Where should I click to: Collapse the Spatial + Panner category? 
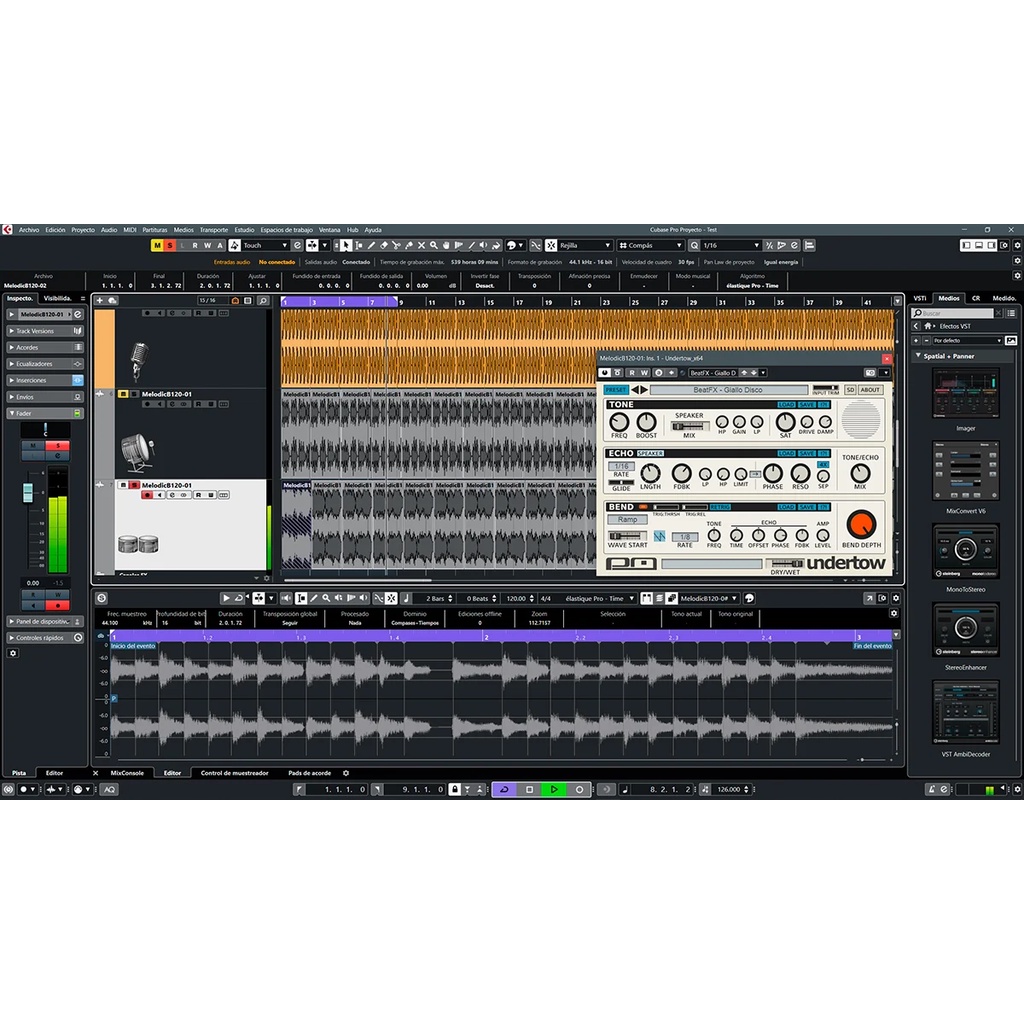tap(918, 356)
